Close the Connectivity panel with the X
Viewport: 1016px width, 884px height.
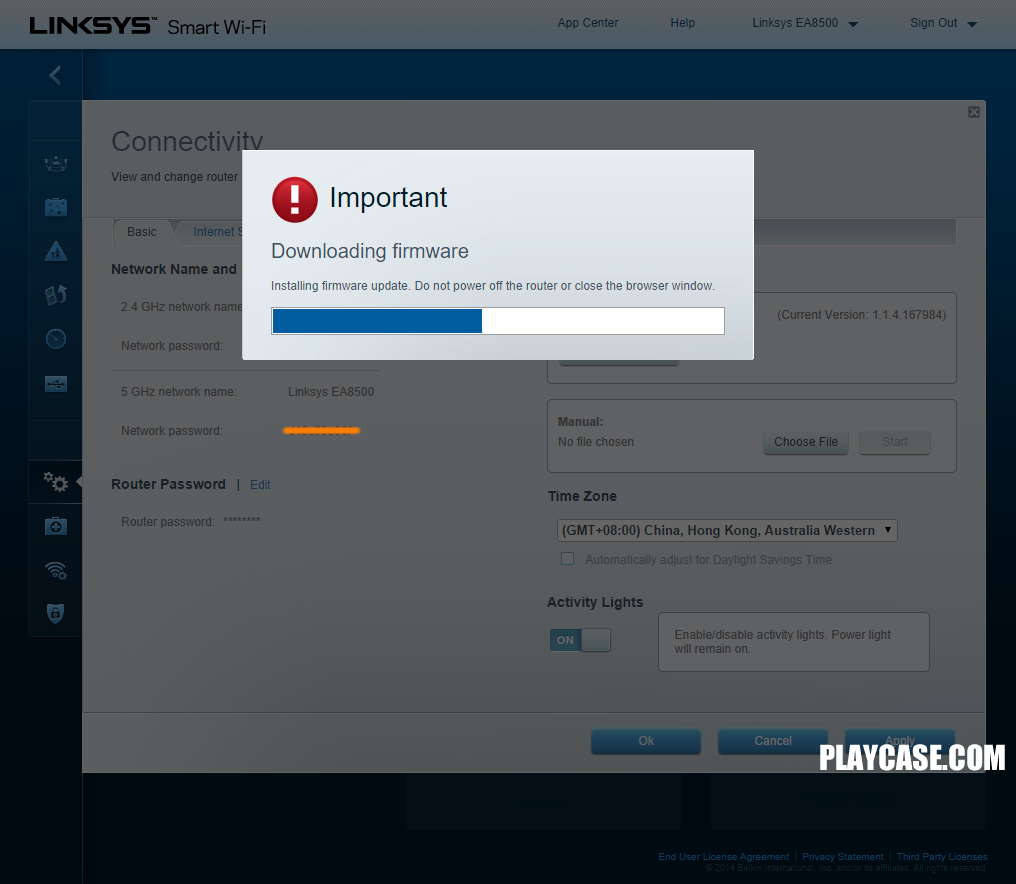(x=973, y=112)
